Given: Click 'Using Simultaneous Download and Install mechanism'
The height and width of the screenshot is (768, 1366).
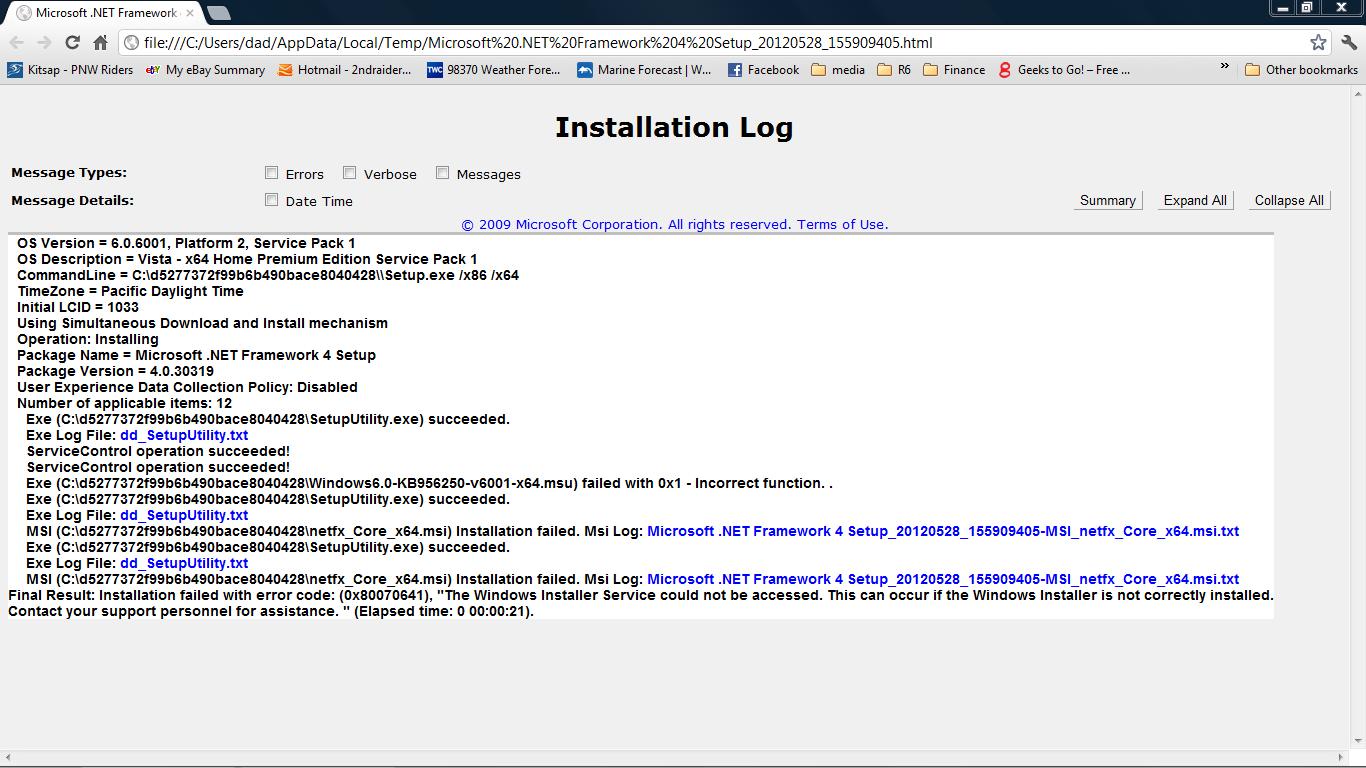Looking at the screenshot, I should pyautogui.click(x=202, y=323).
